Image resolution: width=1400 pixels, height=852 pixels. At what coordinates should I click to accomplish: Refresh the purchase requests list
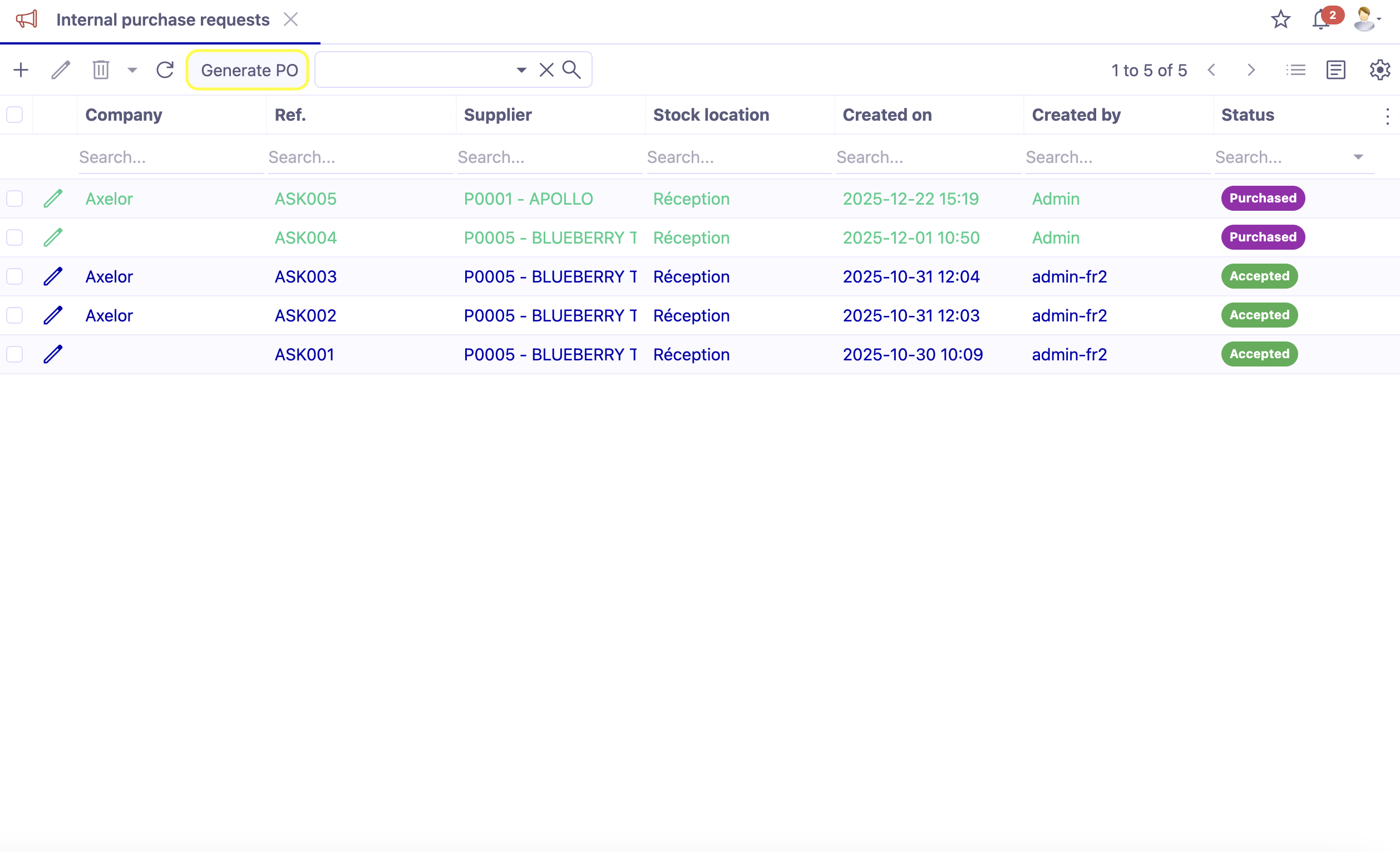coord(165,70)
